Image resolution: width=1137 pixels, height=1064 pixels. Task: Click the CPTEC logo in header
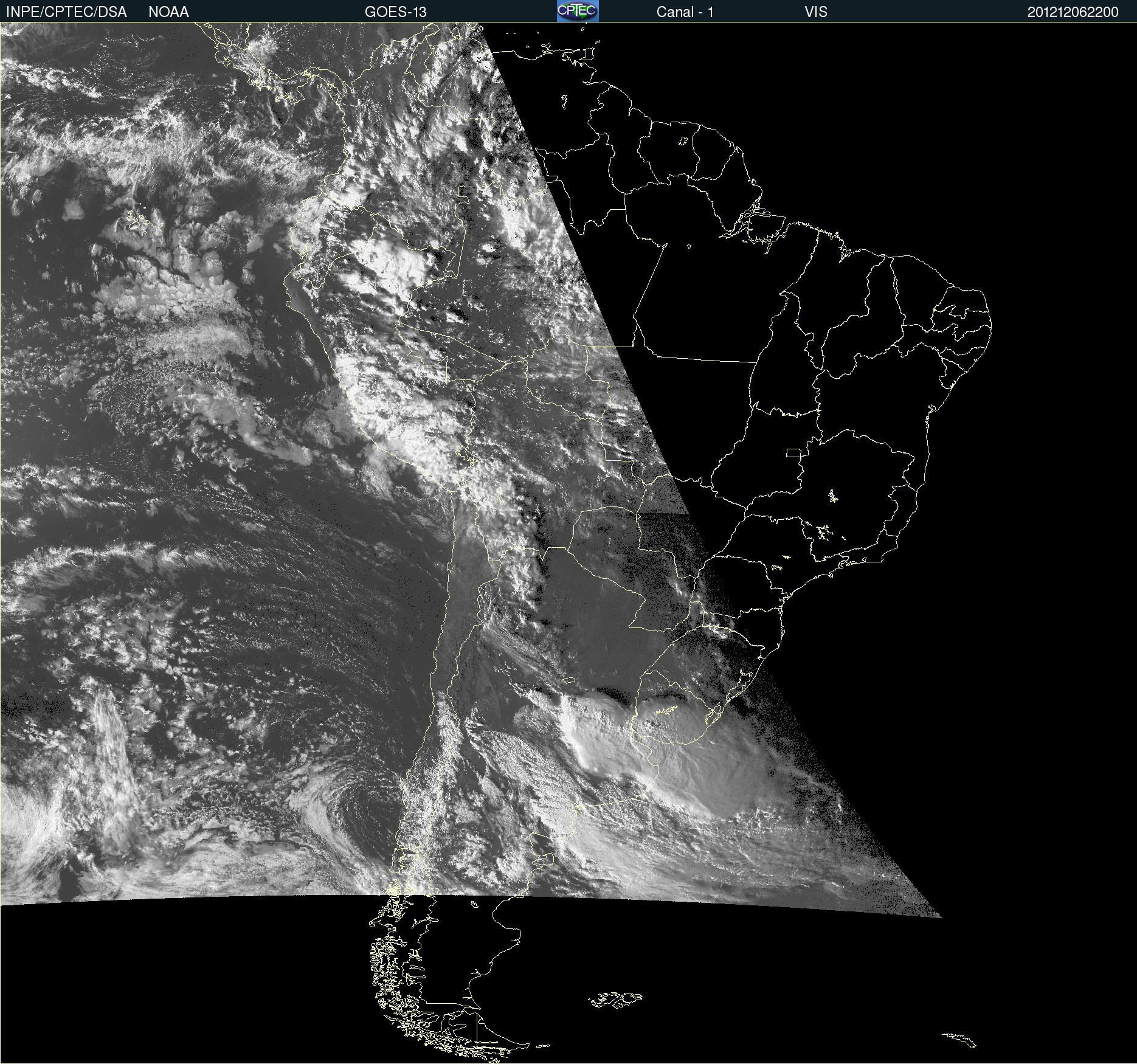pyautogui.click(x=578, y=11)
